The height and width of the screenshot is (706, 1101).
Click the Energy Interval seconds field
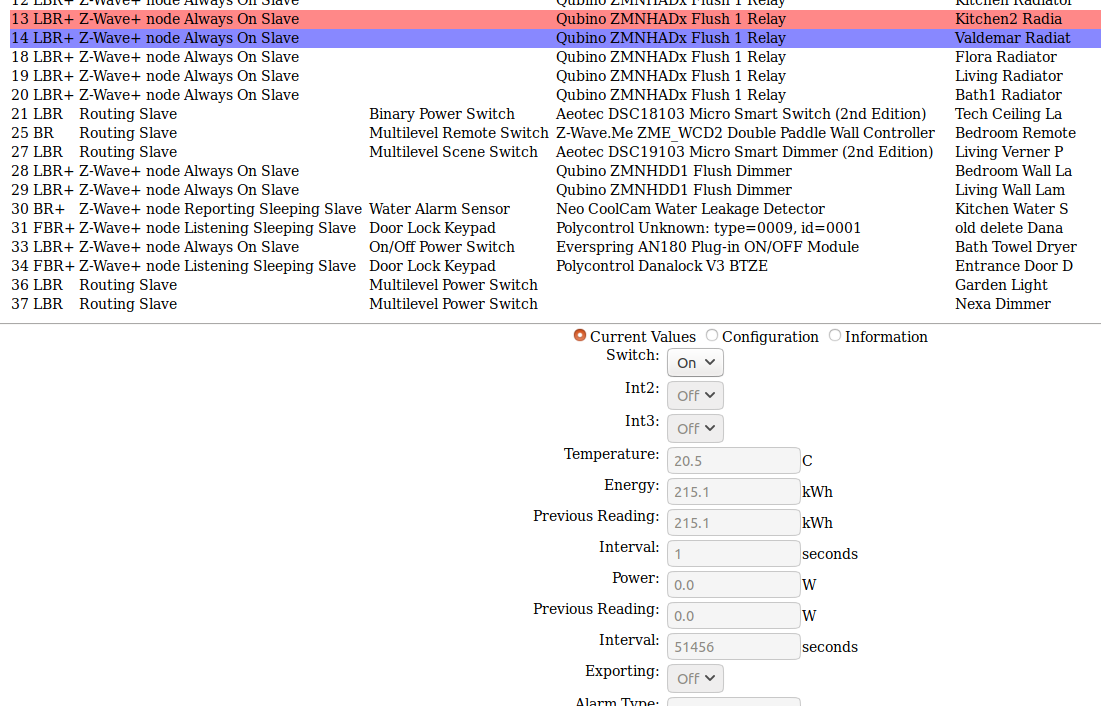pos(733,554)
